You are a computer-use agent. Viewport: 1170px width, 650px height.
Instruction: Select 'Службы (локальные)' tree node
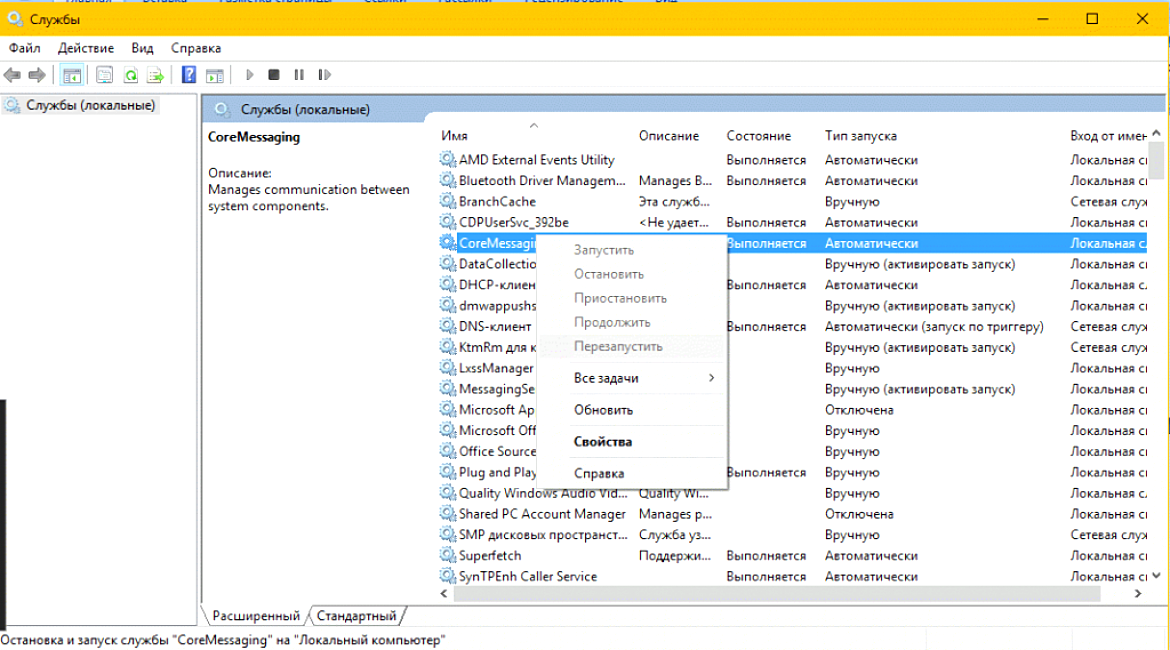point(90,105)
